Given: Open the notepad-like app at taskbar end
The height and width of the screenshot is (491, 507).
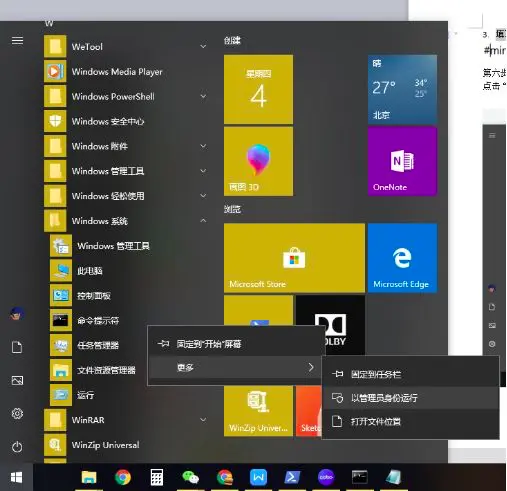Looking at the screenshot, I should coord(394,477).
